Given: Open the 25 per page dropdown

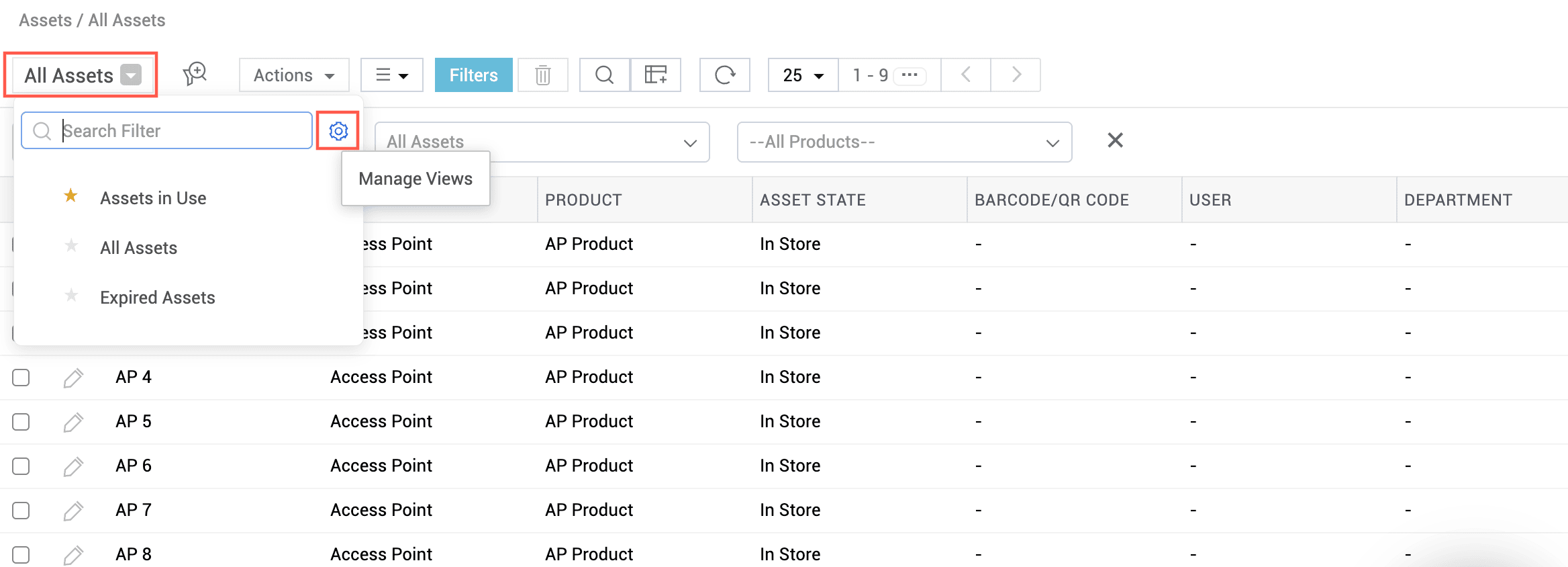Looking at the screenshot, I should click(803, 75).
